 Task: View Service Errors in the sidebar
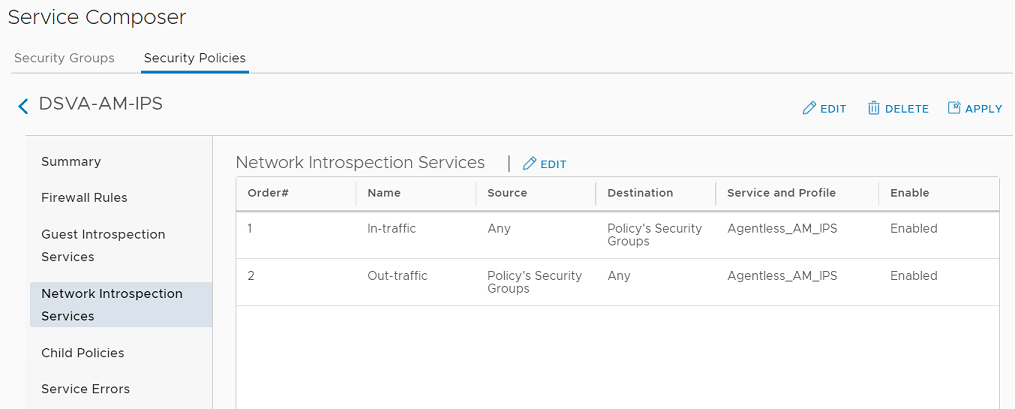pos(85,389)
